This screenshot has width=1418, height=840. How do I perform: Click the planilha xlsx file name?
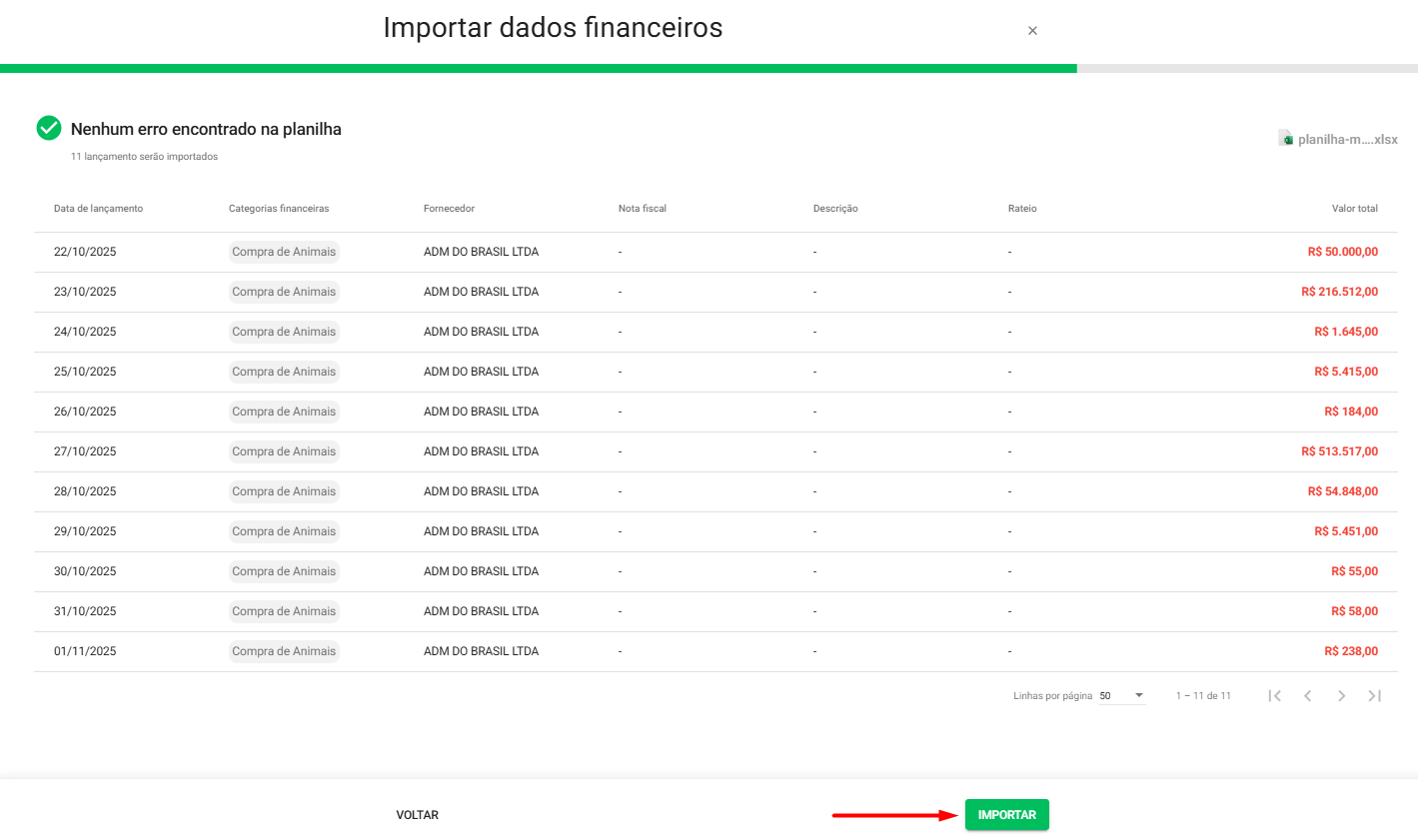click(x=1347, y=140)
